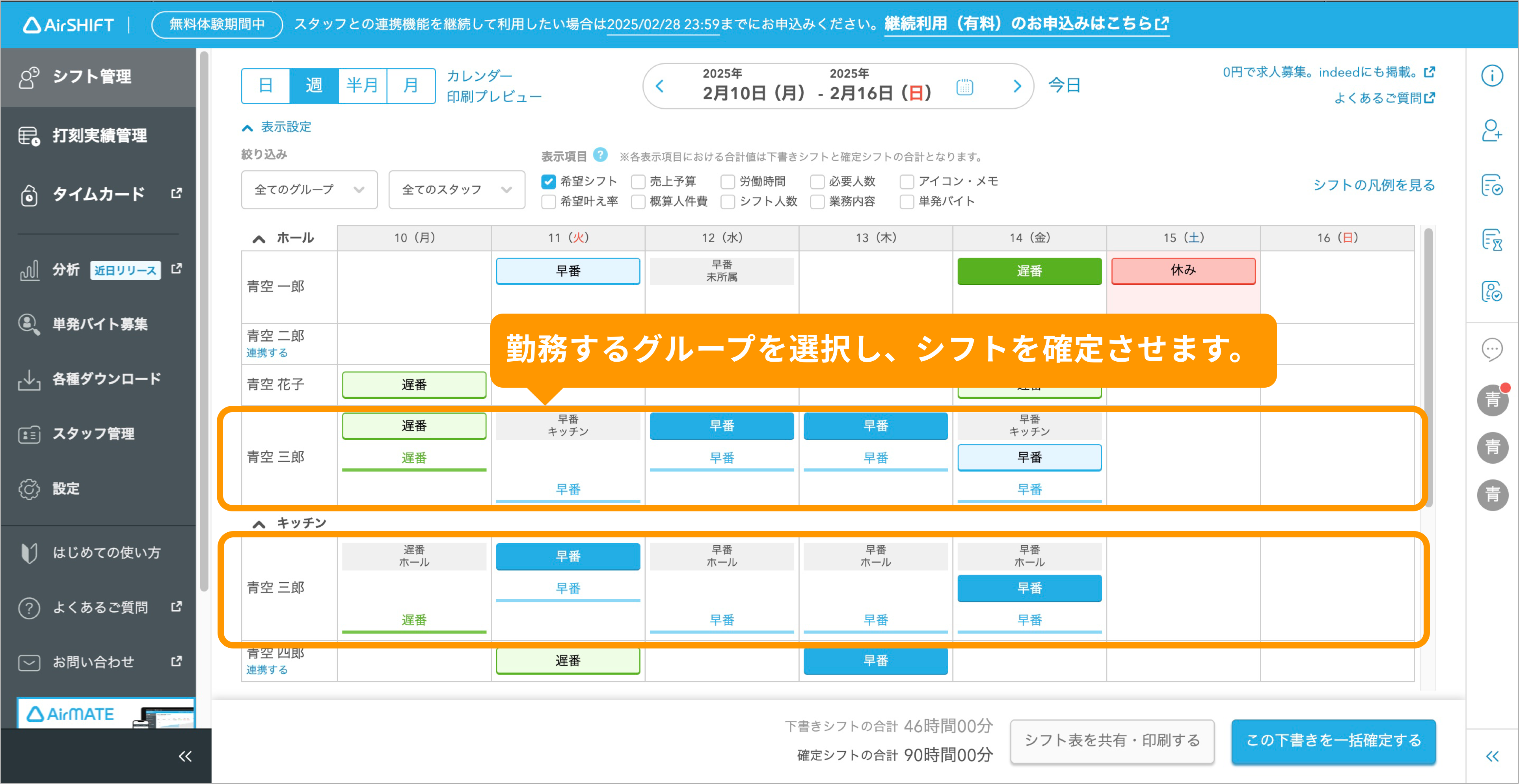Check the 売上予算 checkbox
This screenshot has width=1519, height=784.
tap(638, 182)
